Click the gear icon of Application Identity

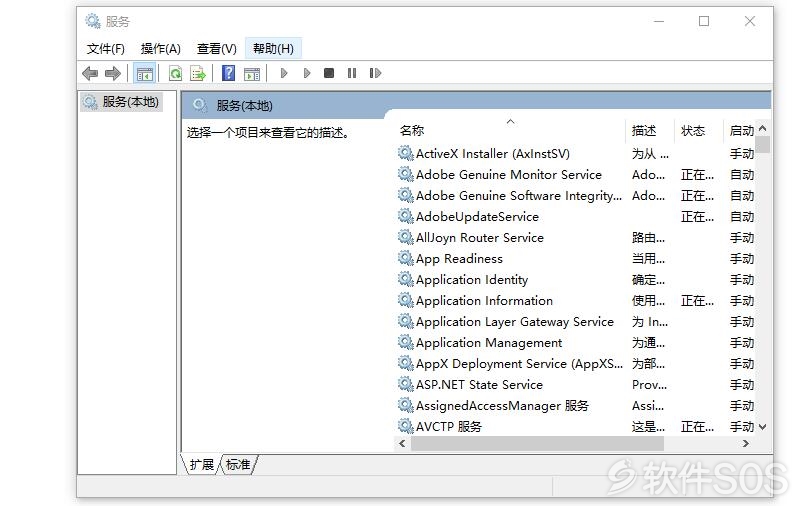(406, 279)
